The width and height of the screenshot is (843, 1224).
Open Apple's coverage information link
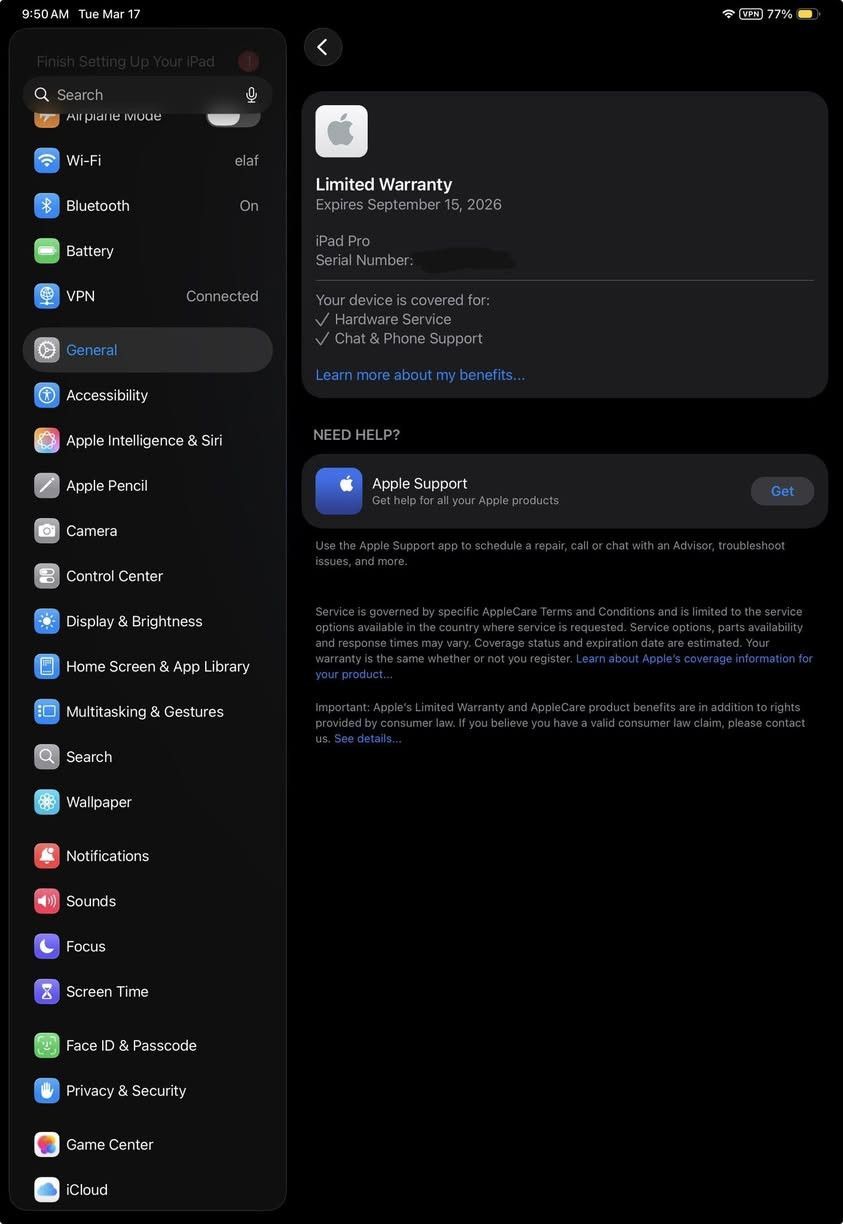click(x=693, y=659)
